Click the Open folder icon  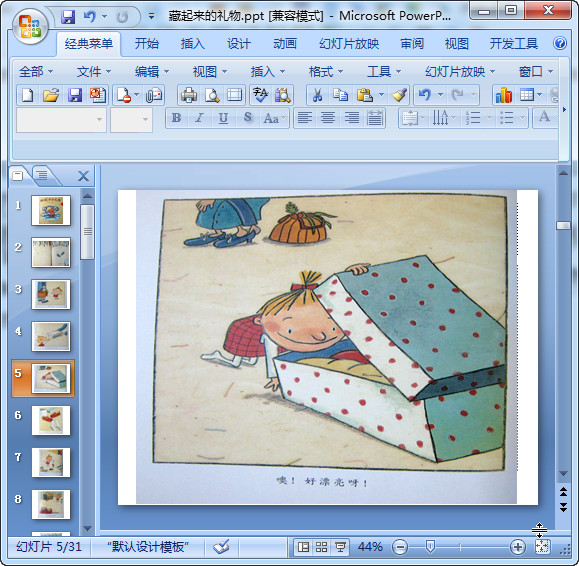(51, 95)
